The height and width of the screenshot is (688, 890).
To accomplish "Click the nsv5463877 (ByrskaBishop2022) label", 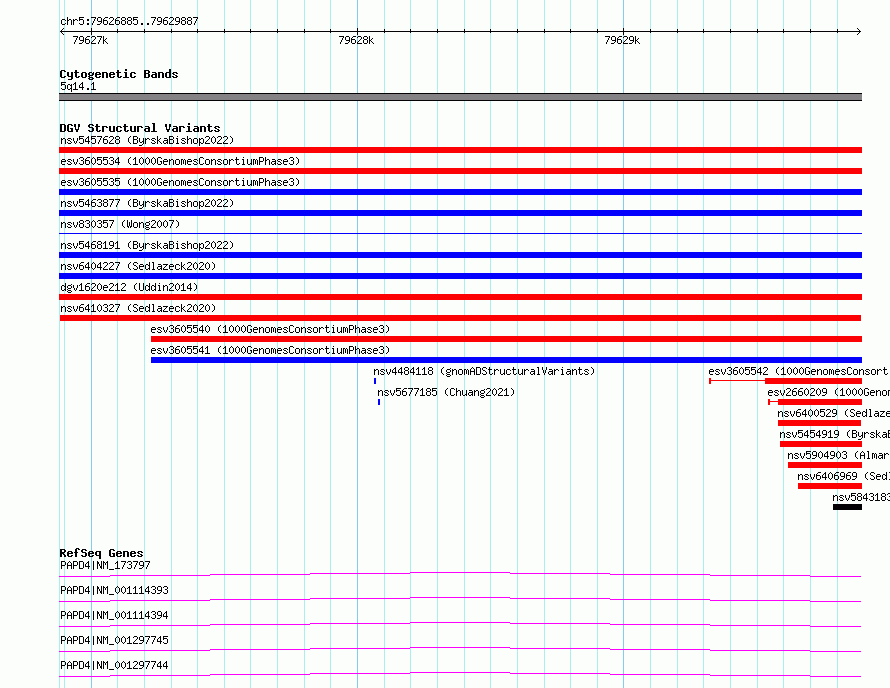I will [x=147, y=203].
